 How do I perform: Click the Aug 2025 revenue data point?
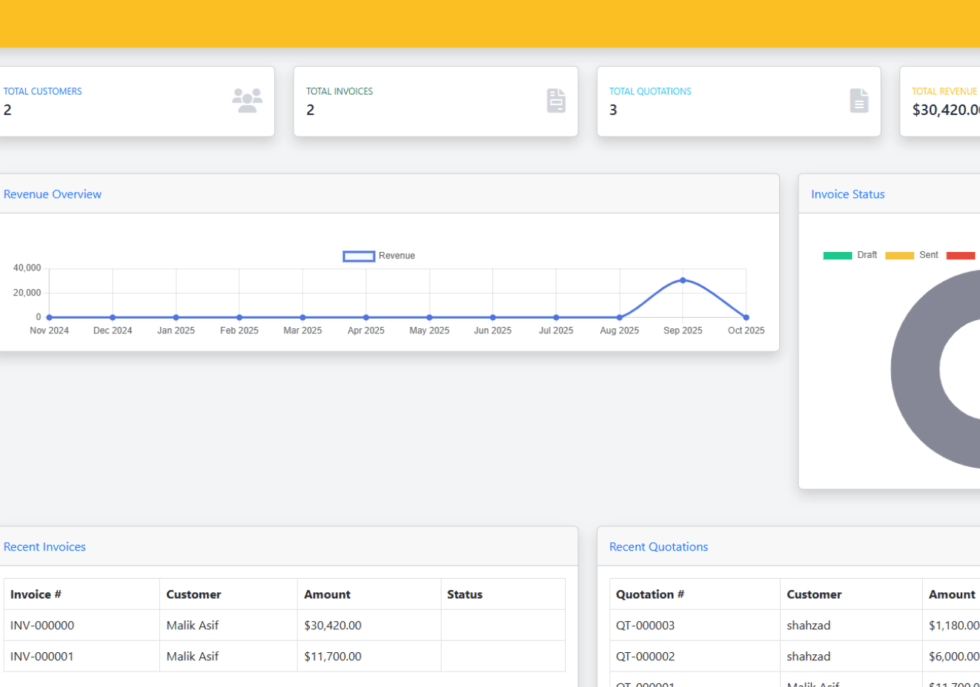[x=620, y=317]
